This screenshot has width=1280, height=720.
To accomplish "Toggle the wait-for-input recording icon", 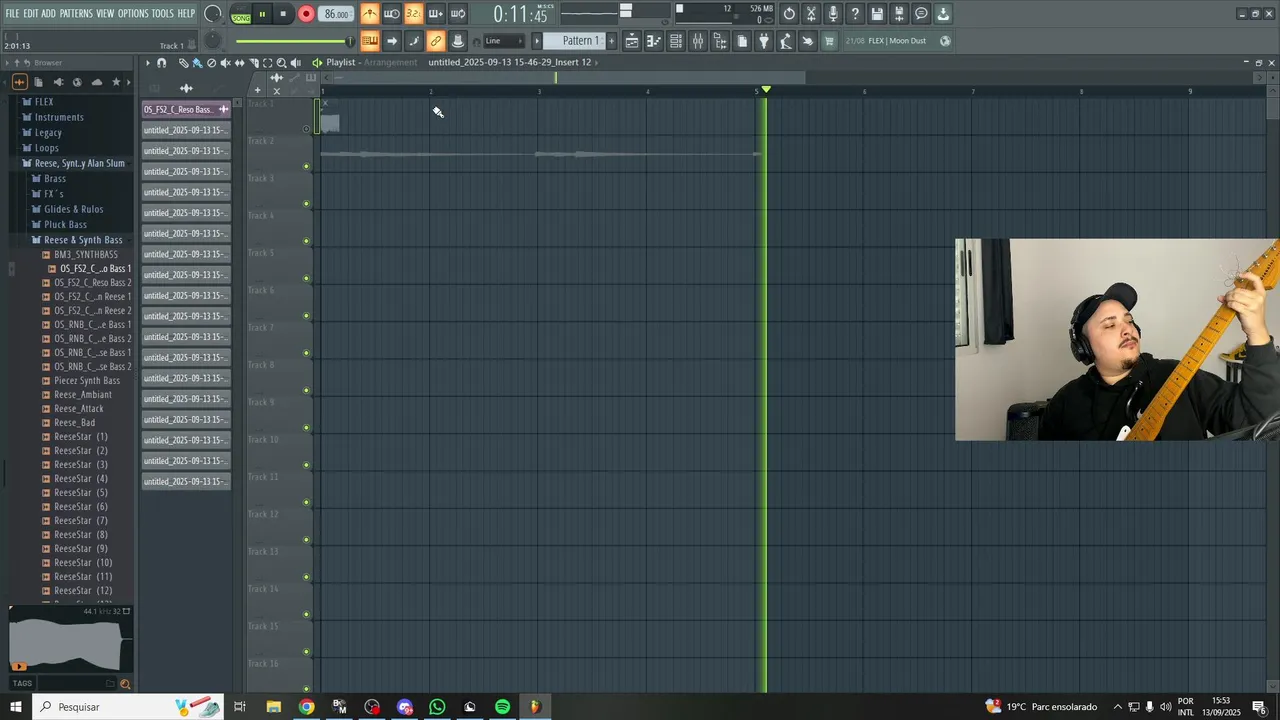I will coord(392,14).
